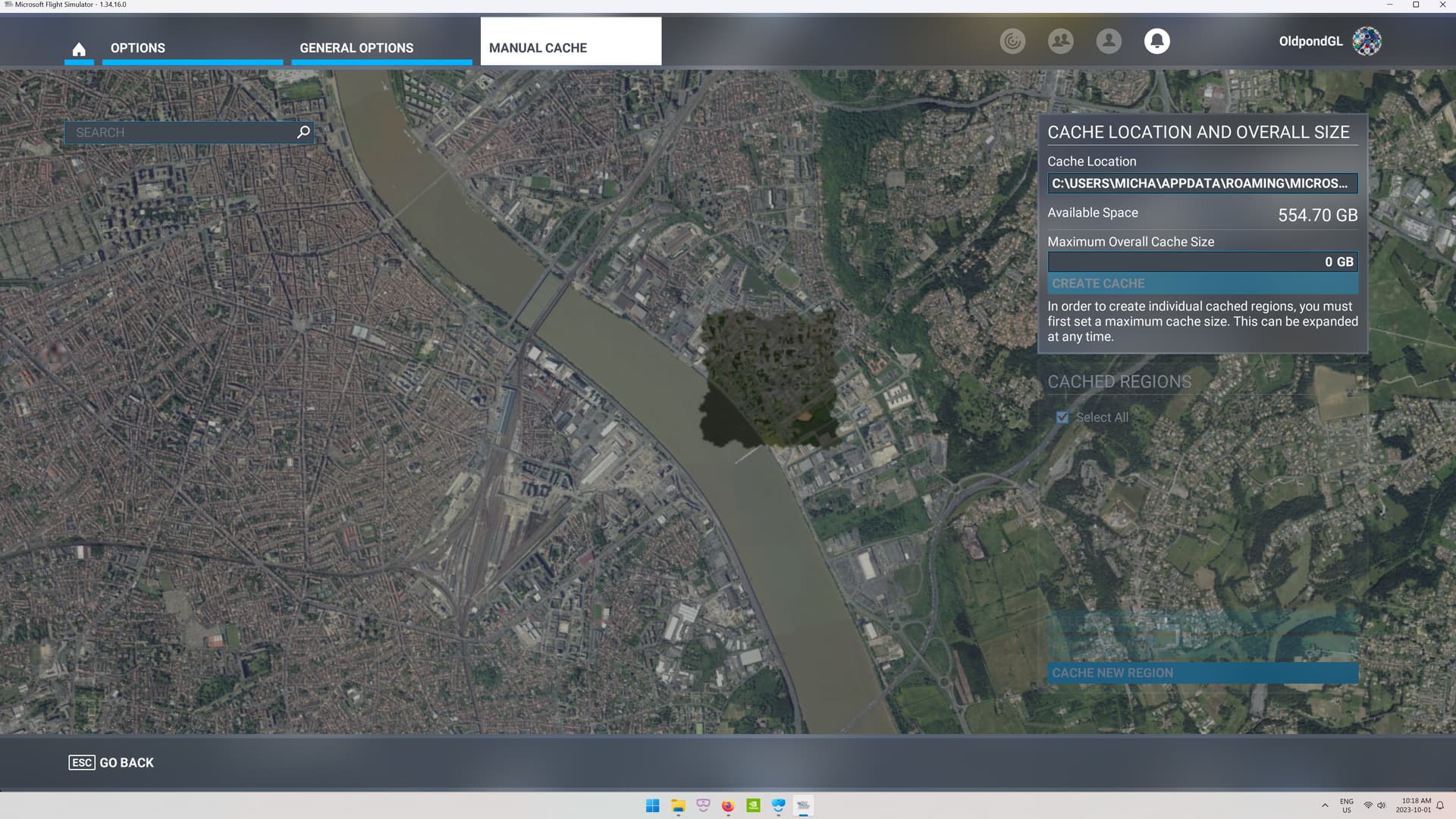Click the Flight Simulator taskbar icon
The width and height of the screenshot is (1456, 819).
click(x=803, y=805)
